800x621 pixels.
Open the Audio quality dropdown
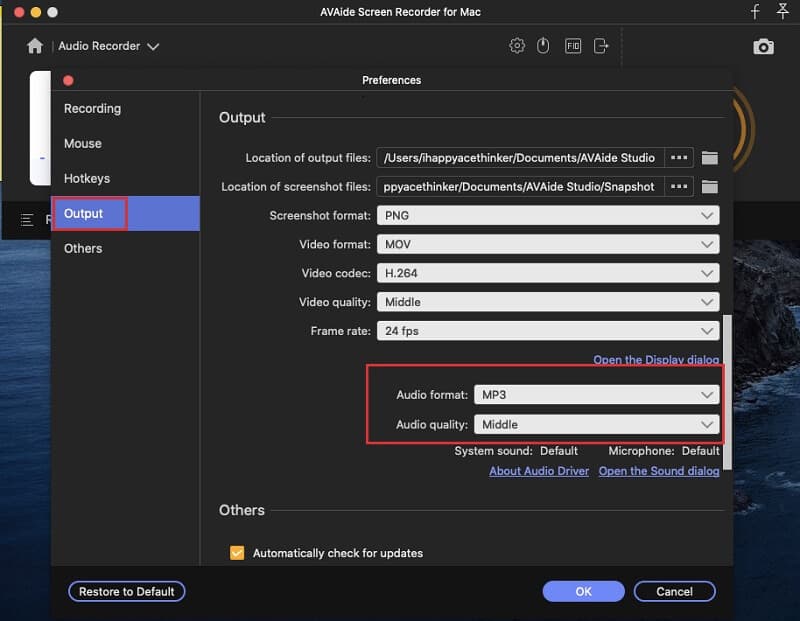[x=596, y=425]
